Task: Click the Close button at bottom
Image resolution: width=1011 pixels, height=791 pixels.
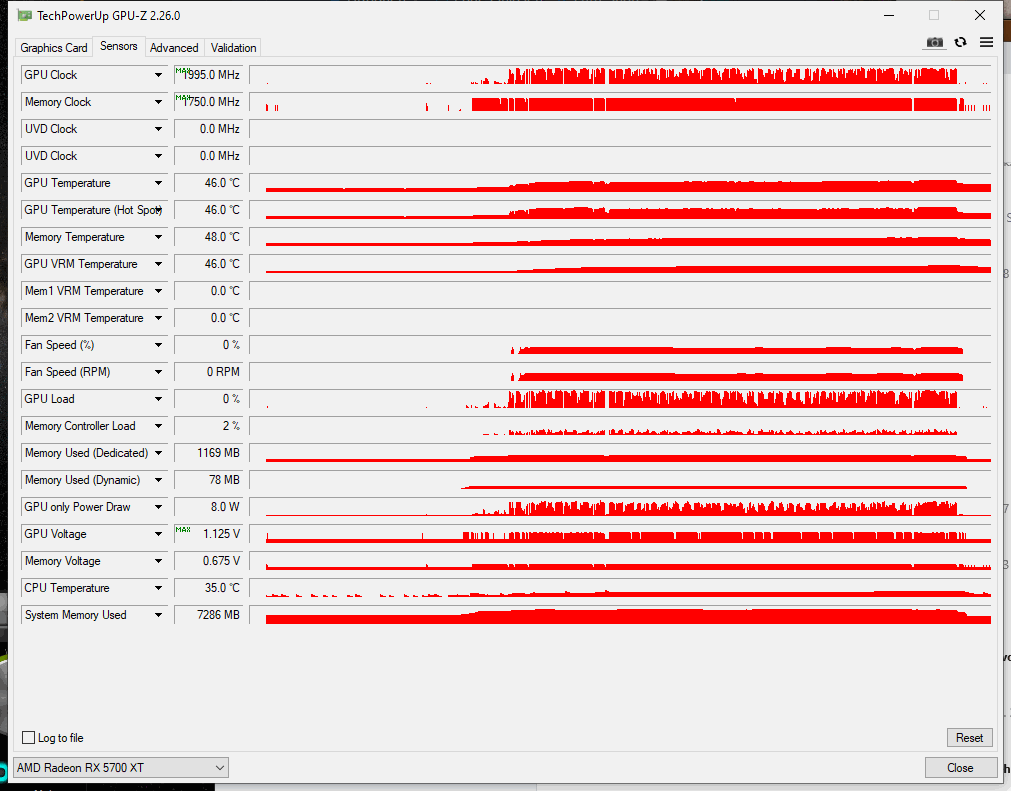Action: coord(960,768)
